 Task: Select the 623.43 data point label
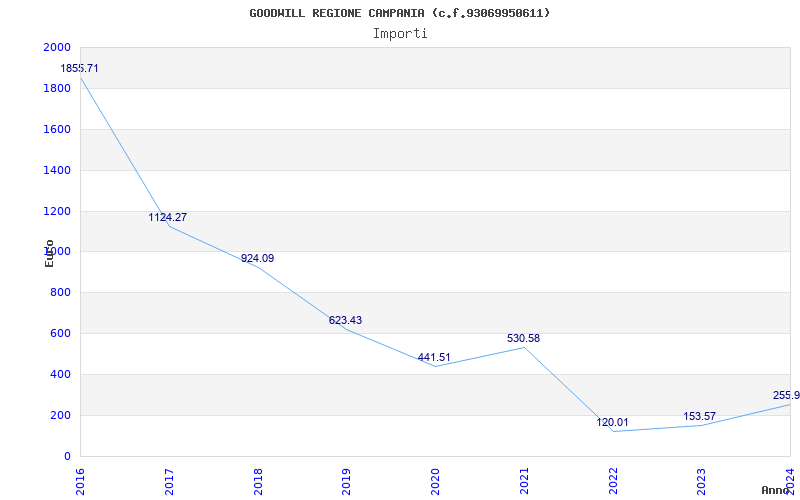point(345,320)
